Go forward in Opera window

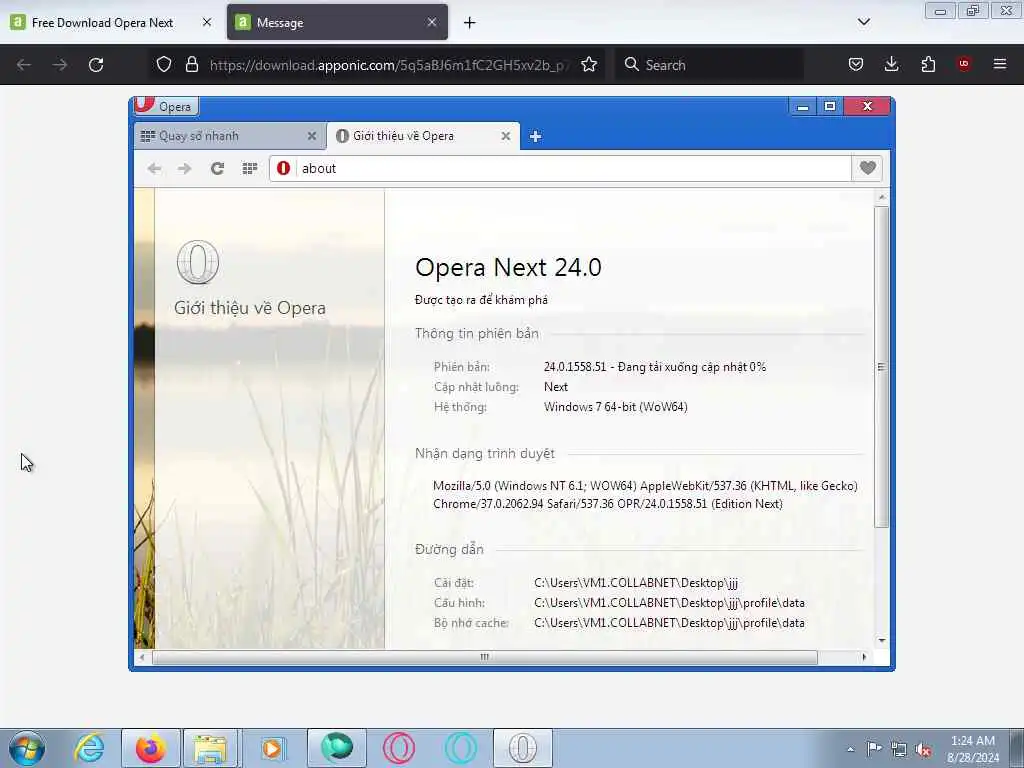click(x=185, y=168)
